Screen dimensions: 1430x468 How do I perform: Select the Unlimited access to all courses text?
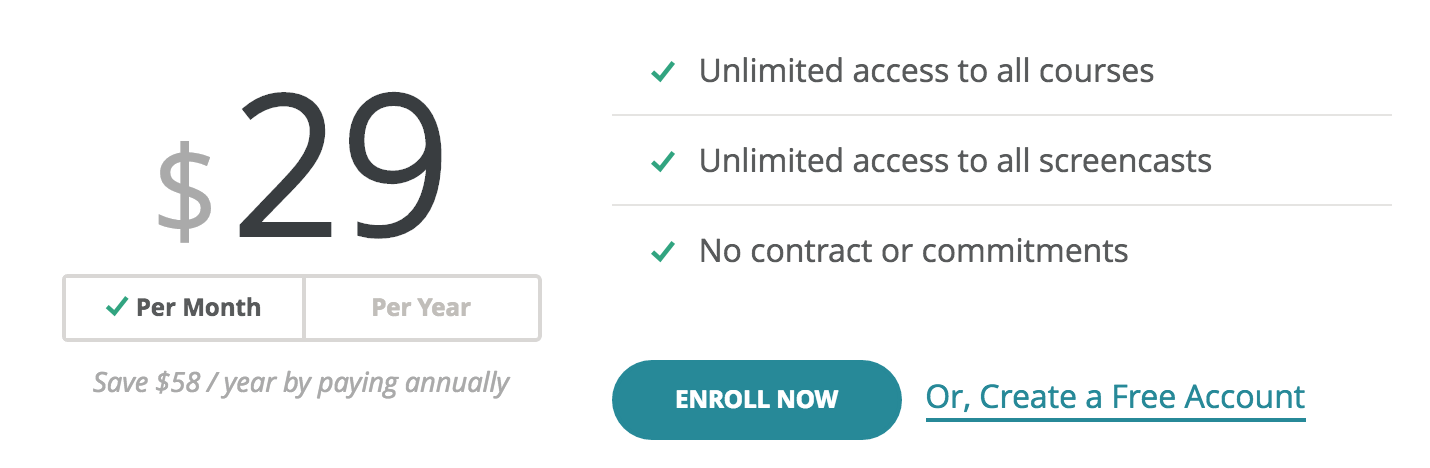click(x=926, y=71)
